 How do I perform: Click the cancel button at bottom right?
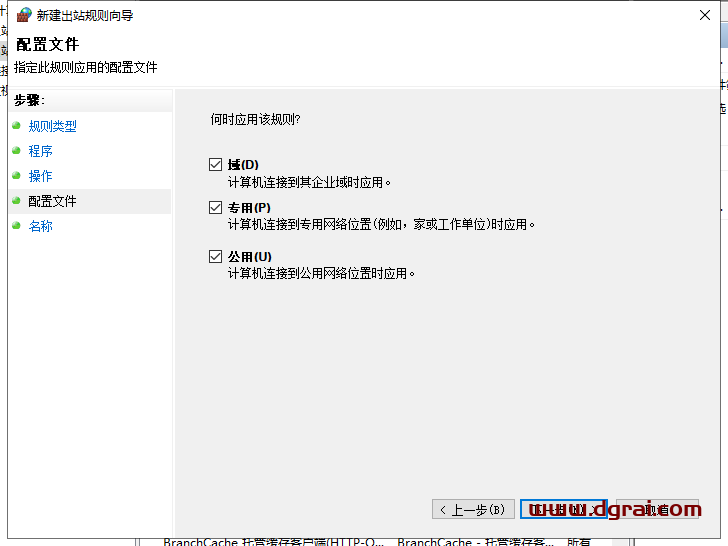657,509
